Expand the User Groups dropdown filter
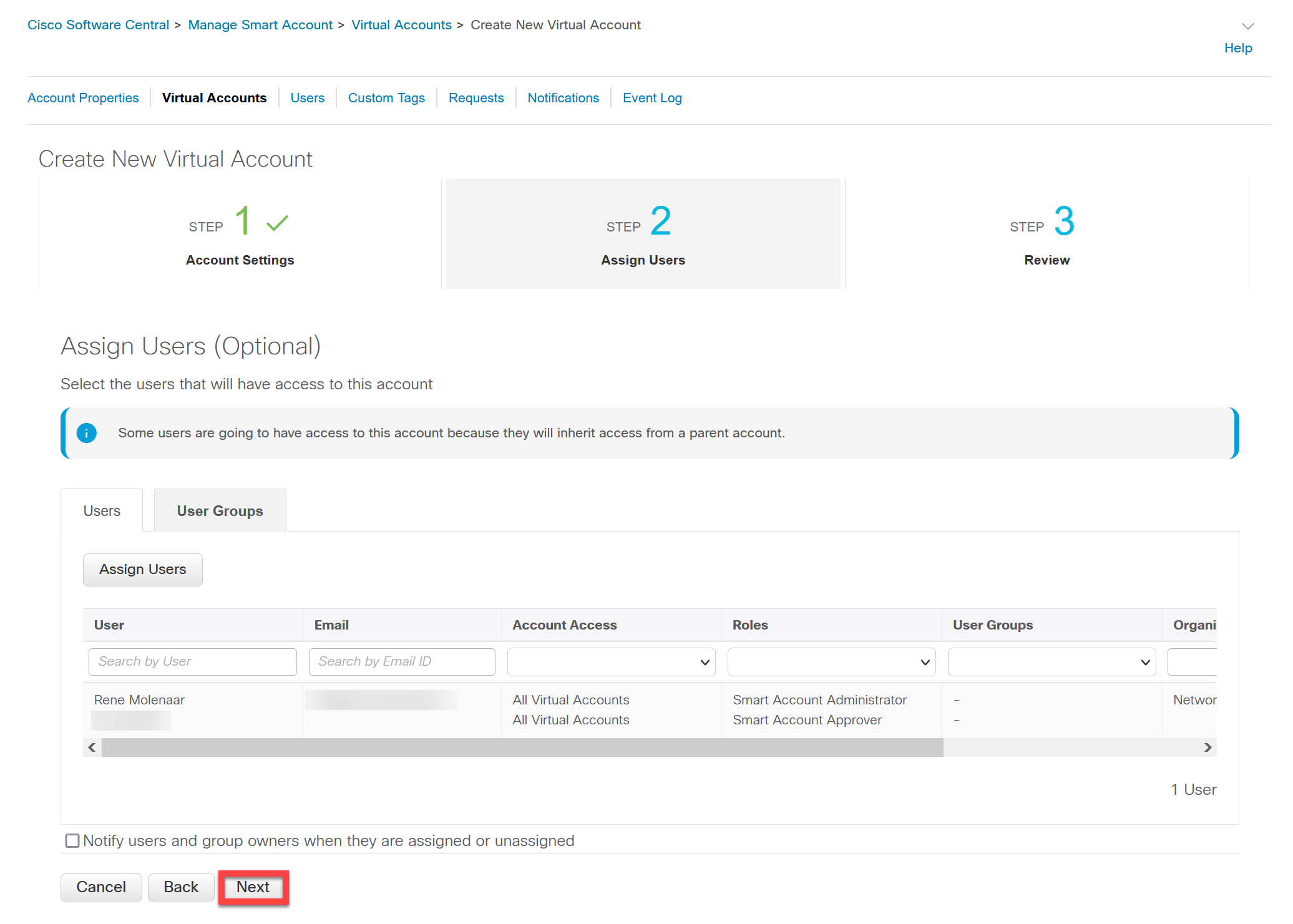 (x=1051, y=661)
